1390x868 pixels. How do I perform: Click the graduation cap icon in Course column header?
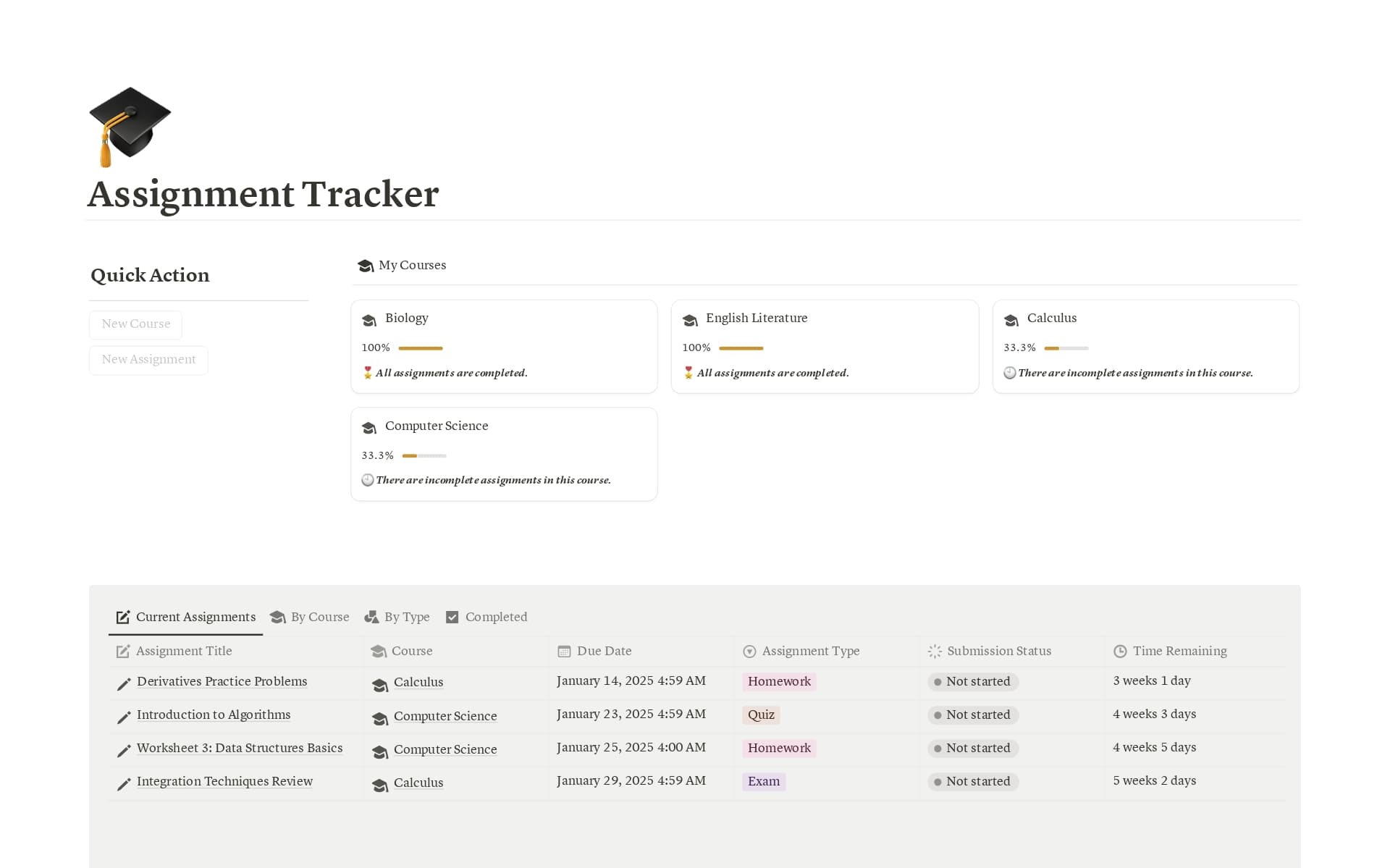(379, 651)
